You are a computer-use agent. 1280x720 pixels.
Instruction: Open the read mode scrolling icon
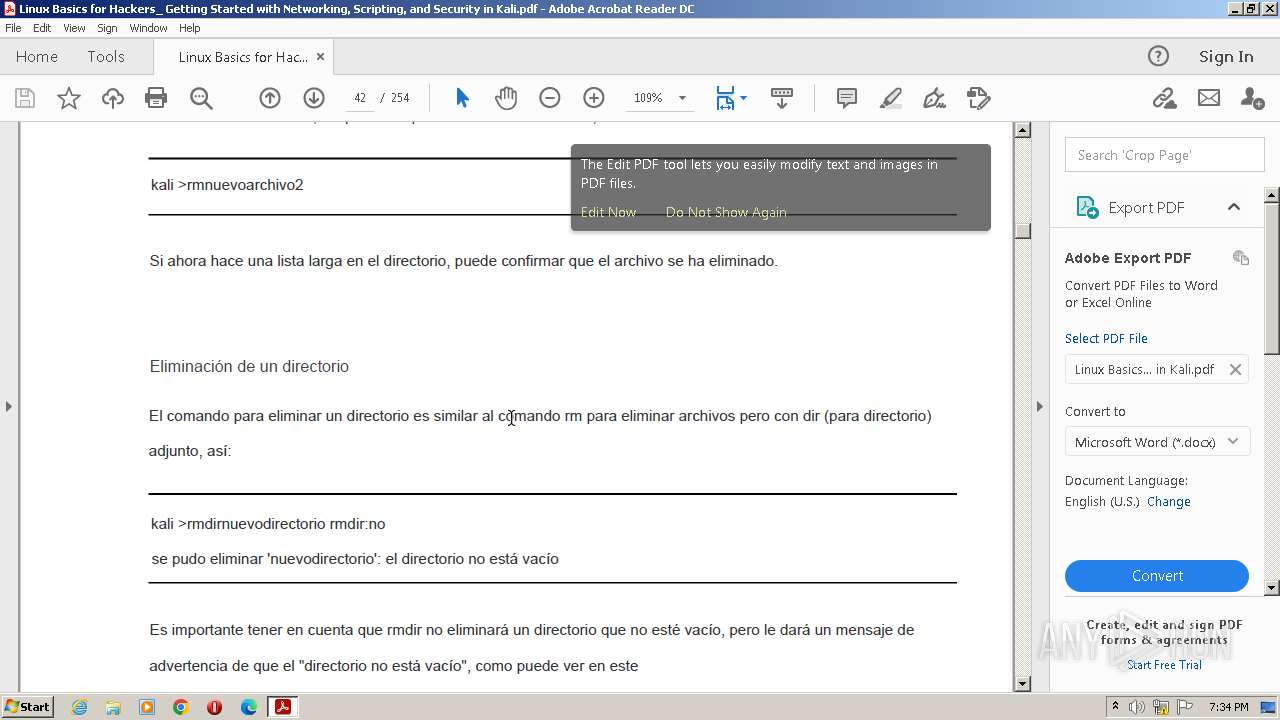tap(782, 98)
